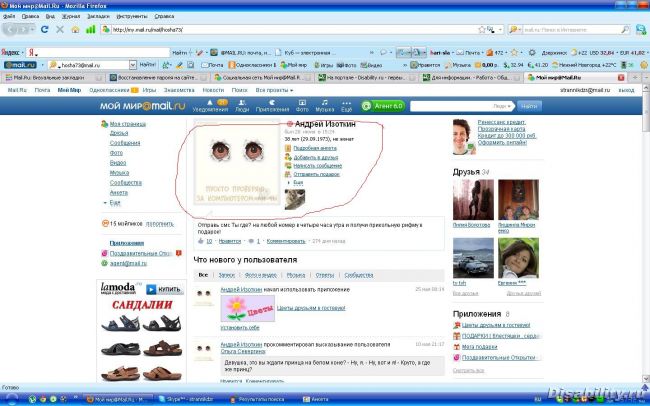Open the Инструменты menu

(132, 16)
